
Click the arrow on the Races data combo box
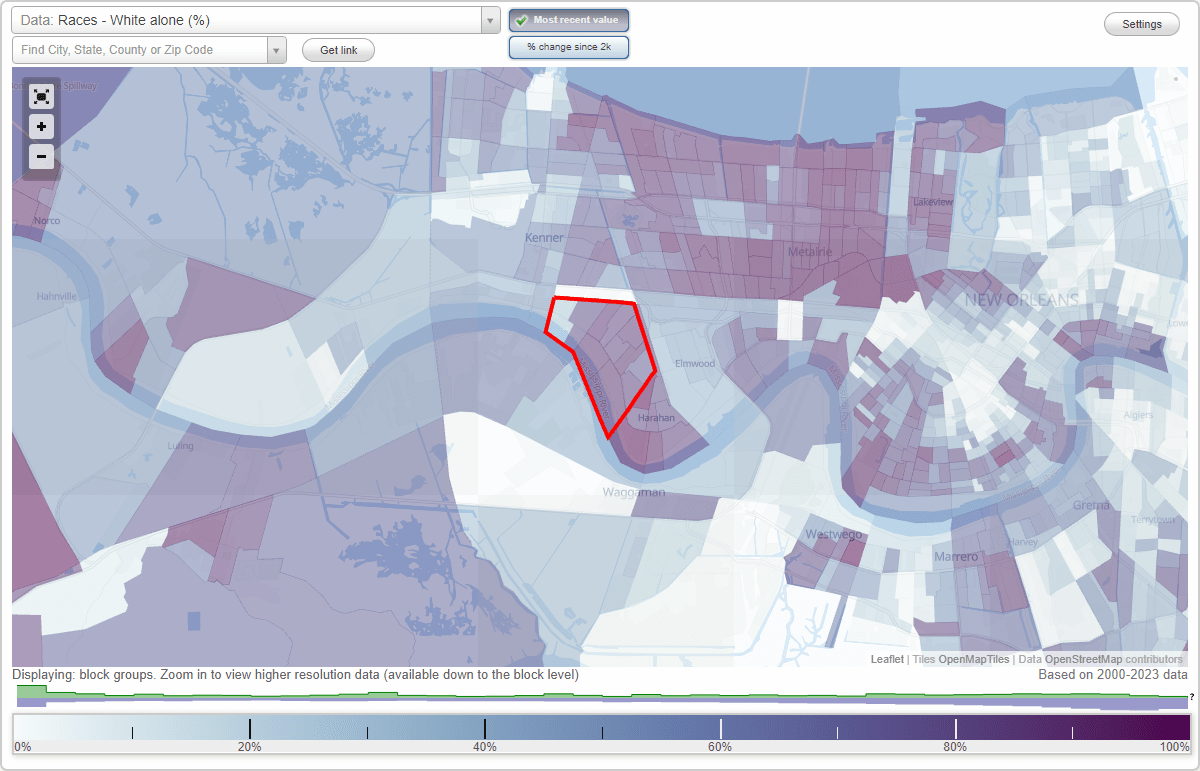[x=489, y=19]
